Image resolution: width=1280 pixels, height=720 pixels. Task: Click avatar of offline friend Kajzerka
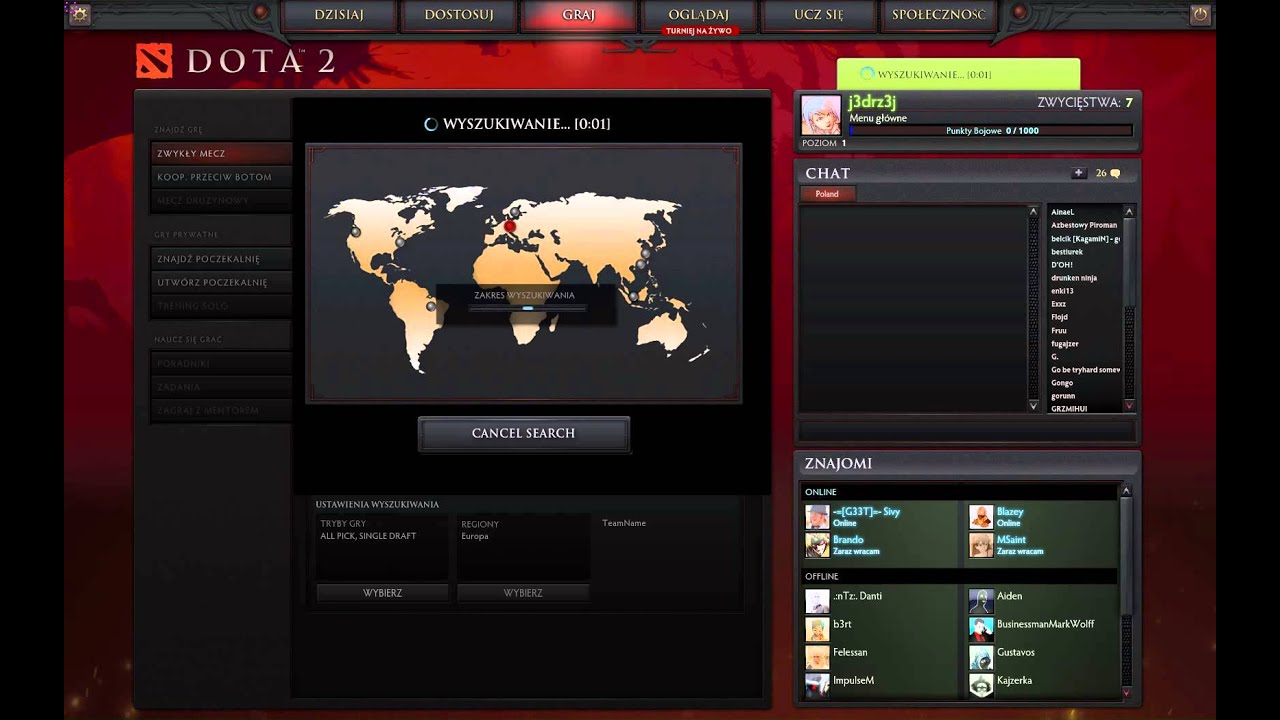pyautogui.click(x=981, y=685)
